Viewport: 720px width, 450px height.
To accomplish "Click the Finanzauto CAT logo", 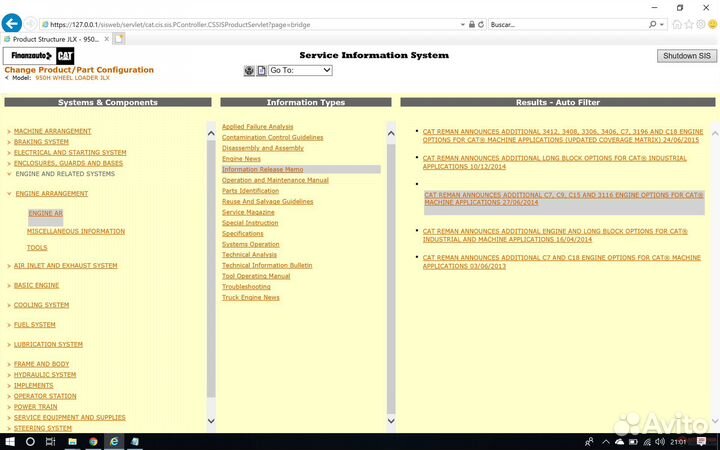I will click(x=39, y=56).
